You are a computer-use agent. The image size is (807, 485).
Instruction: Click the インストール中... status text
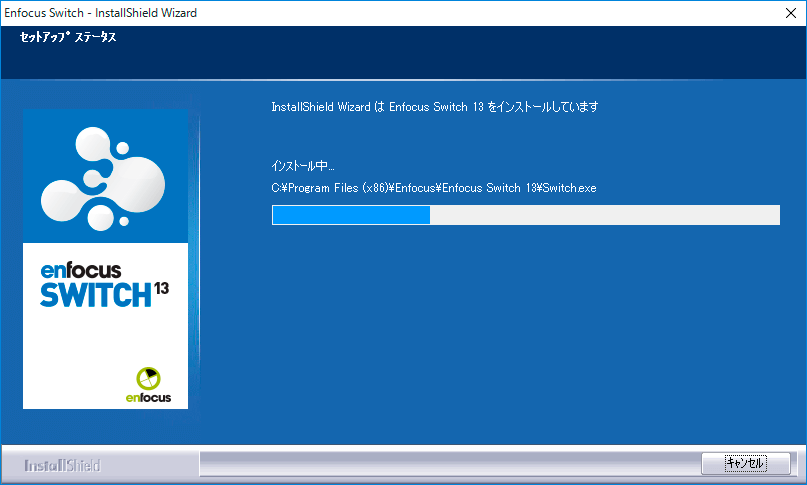pyautogui.click(x=303, y=166)
